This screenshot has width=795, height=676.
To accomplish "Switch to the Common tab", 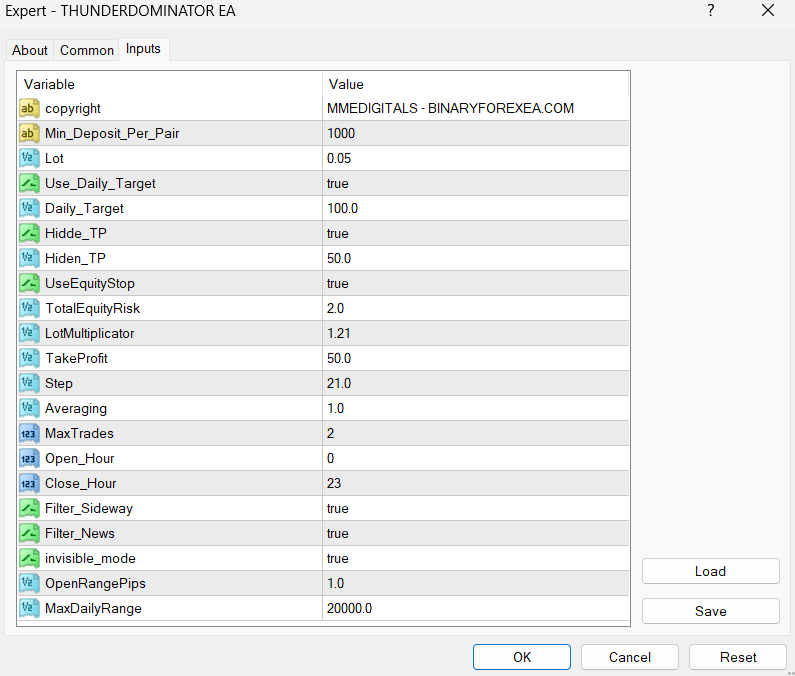I will (x=87, y=50).
